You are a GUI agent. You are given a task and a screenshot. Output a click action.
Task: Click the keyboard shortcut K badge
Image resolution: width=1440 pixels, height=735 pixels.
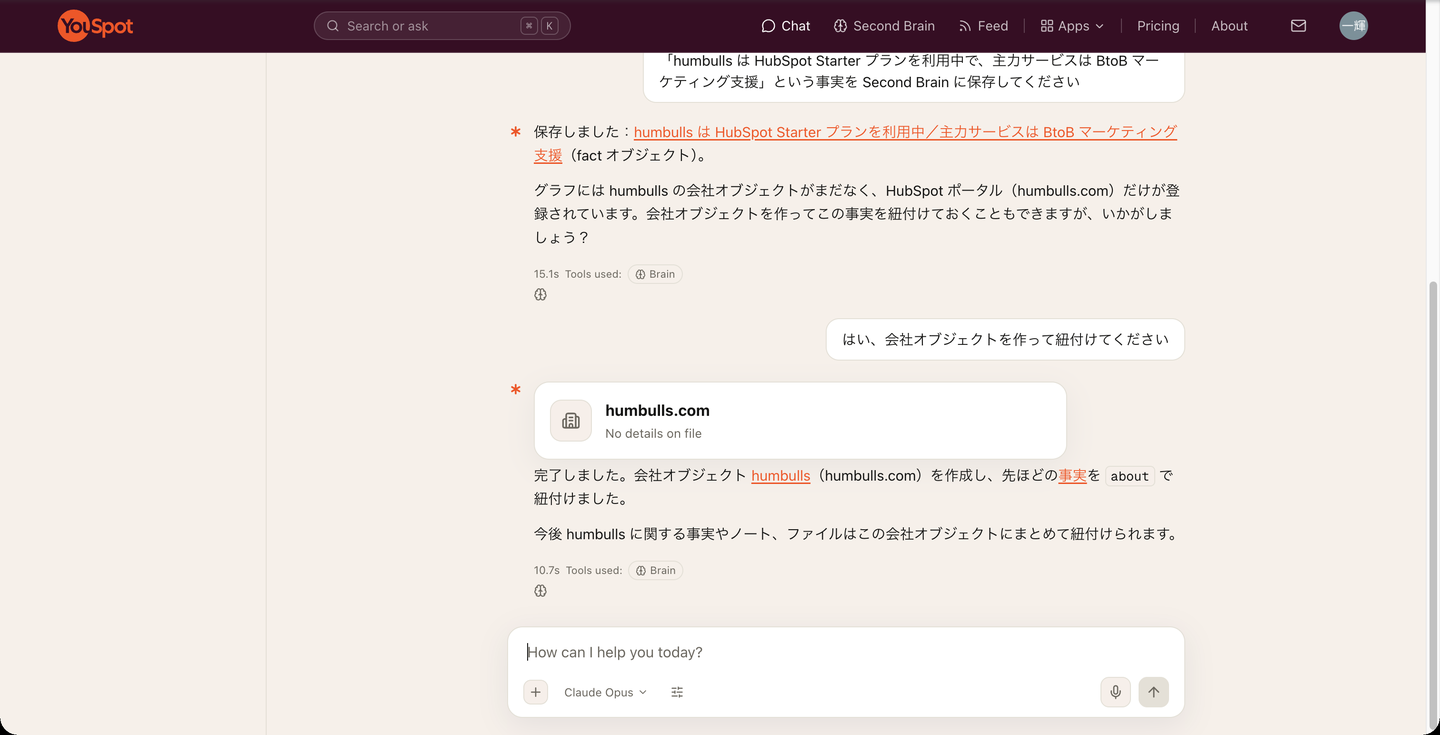point(549,26)
